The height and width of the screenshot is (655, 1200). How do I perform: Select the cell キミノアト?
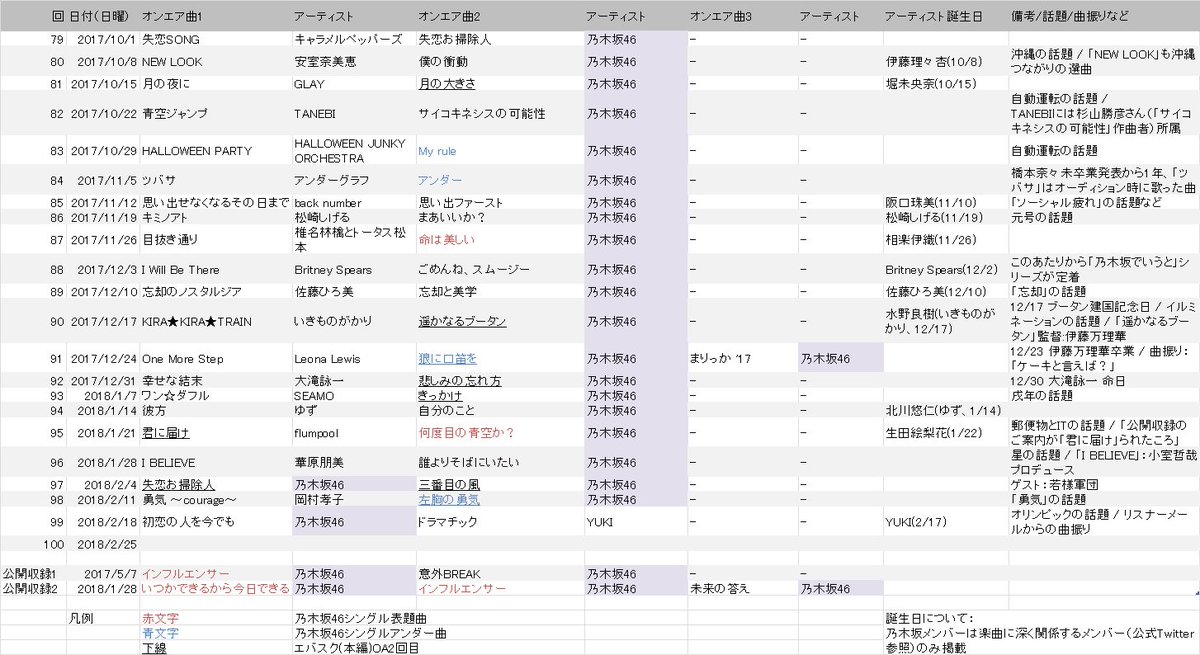click(167, 216)
